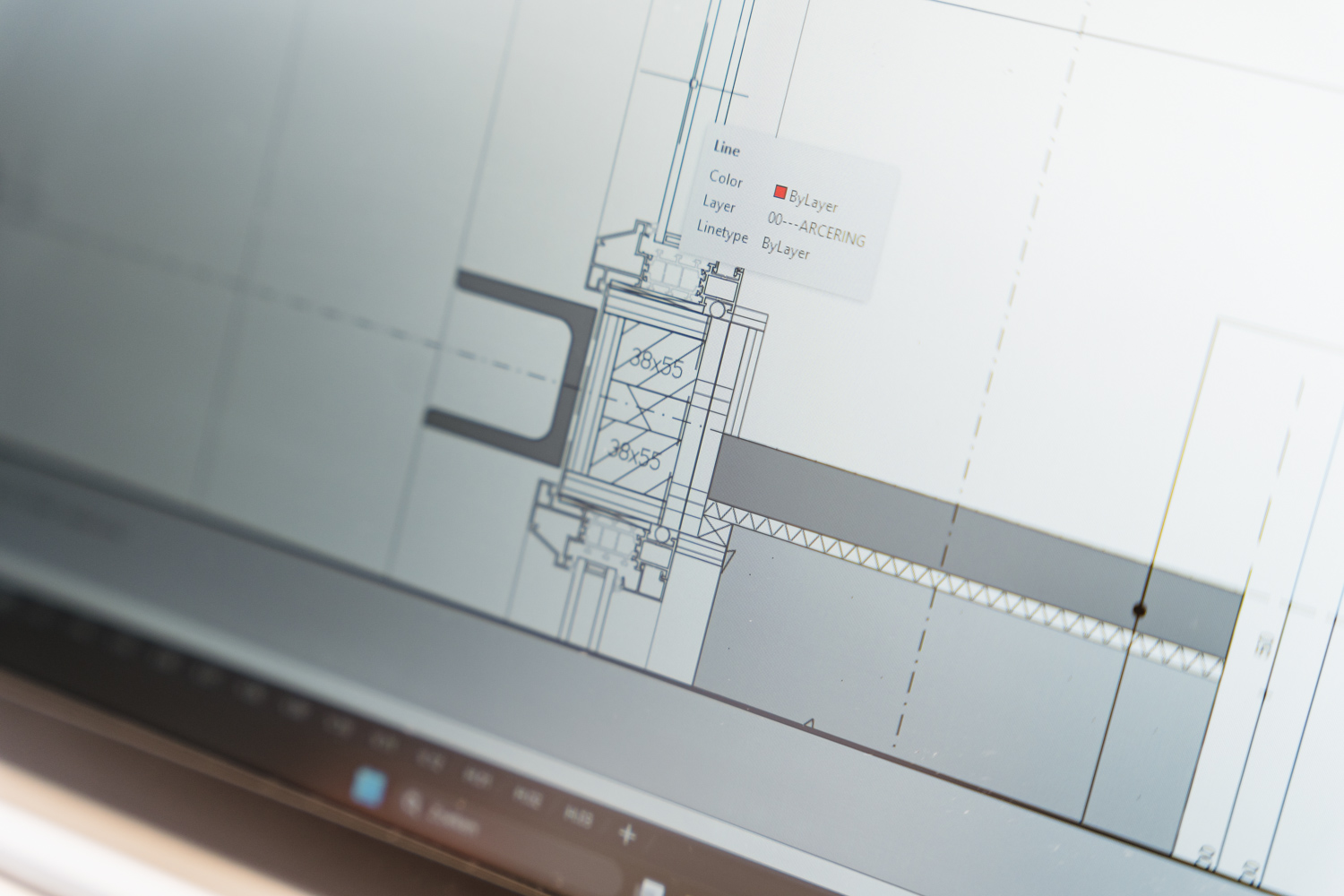Click the layer name 00---ARCERING

(816, 228)
